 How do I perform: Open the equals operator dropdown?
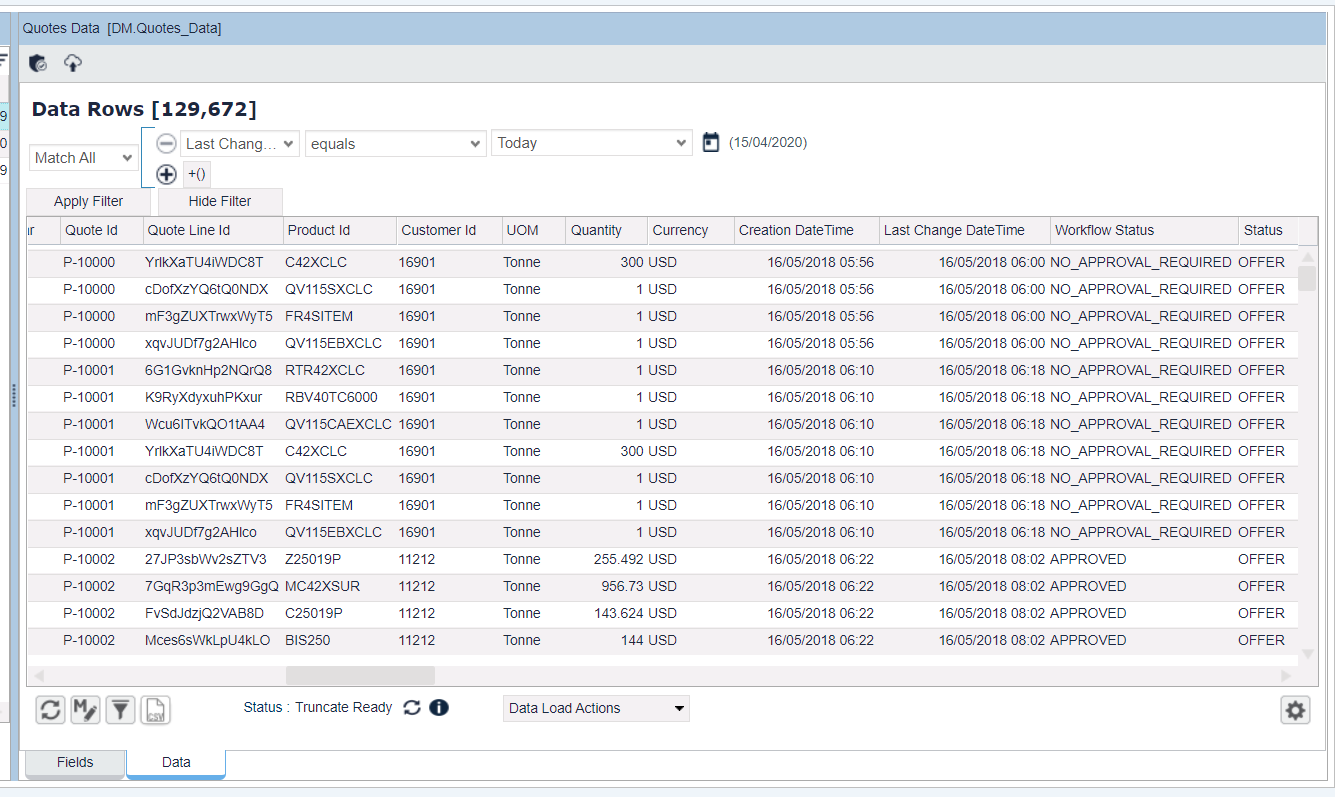coord(395,144)
